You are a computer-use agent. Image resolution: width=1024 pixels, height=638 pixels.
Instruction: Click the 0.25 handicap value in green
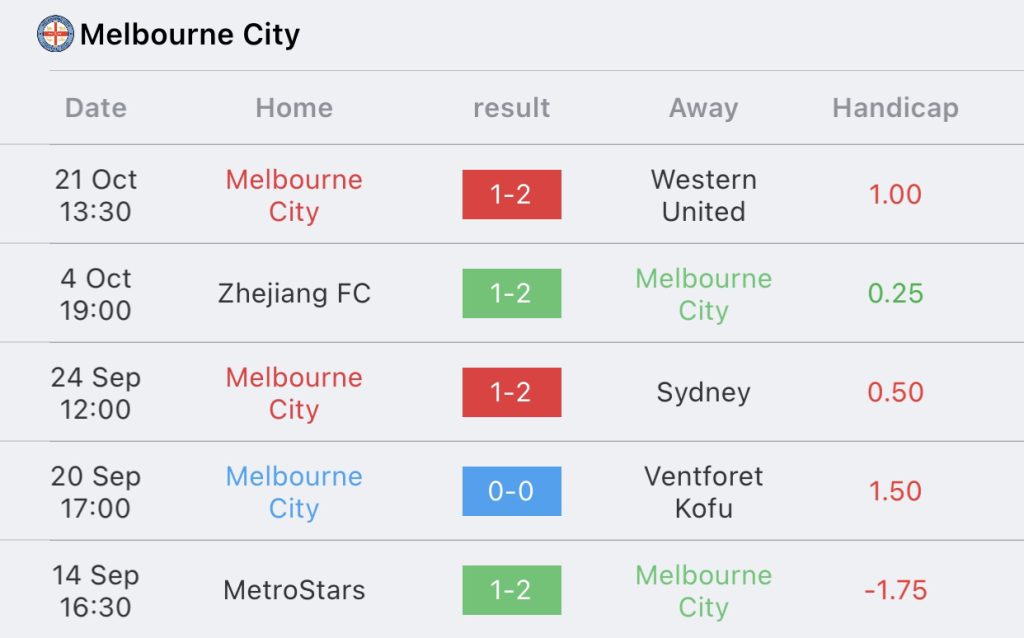coord(895,294)
